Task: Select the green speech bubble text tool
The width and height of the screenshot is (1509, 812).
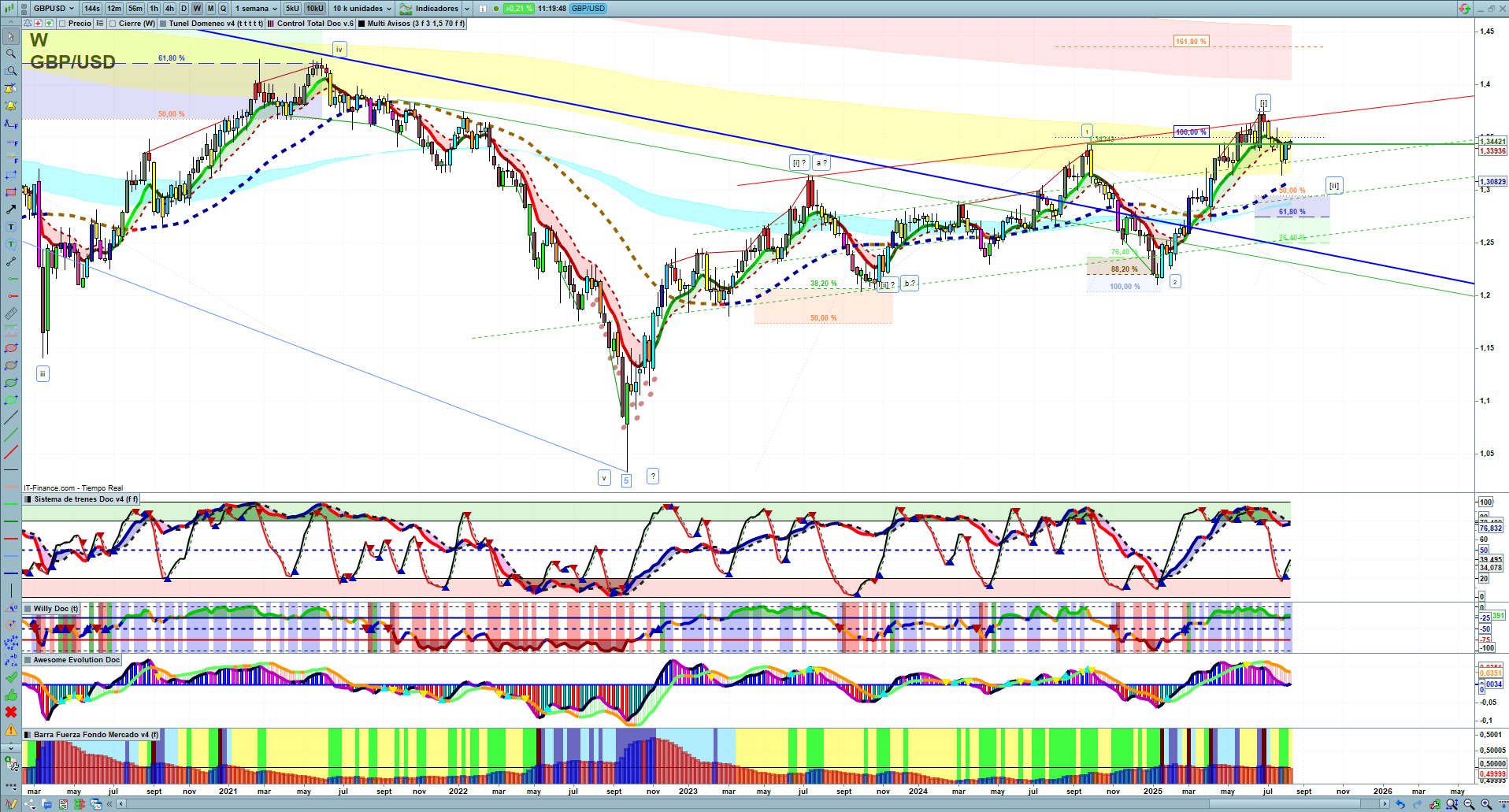Action: tap(11, 244)
